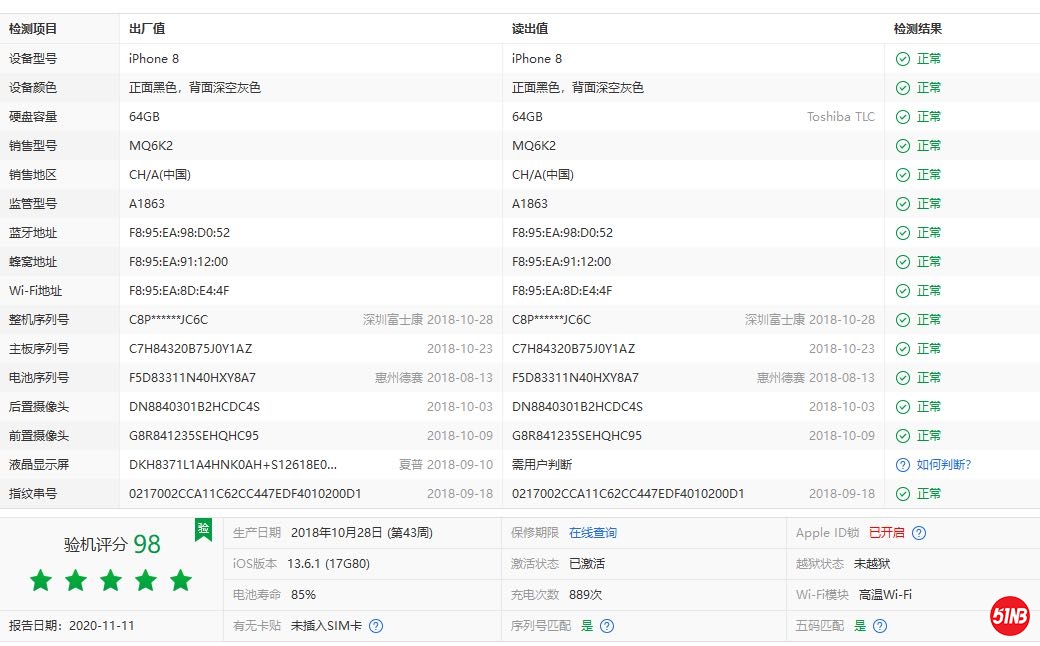Screen dimensions: 1040x646
Task: Click the 需用户判断 readout cell
Action: point(542,465)
